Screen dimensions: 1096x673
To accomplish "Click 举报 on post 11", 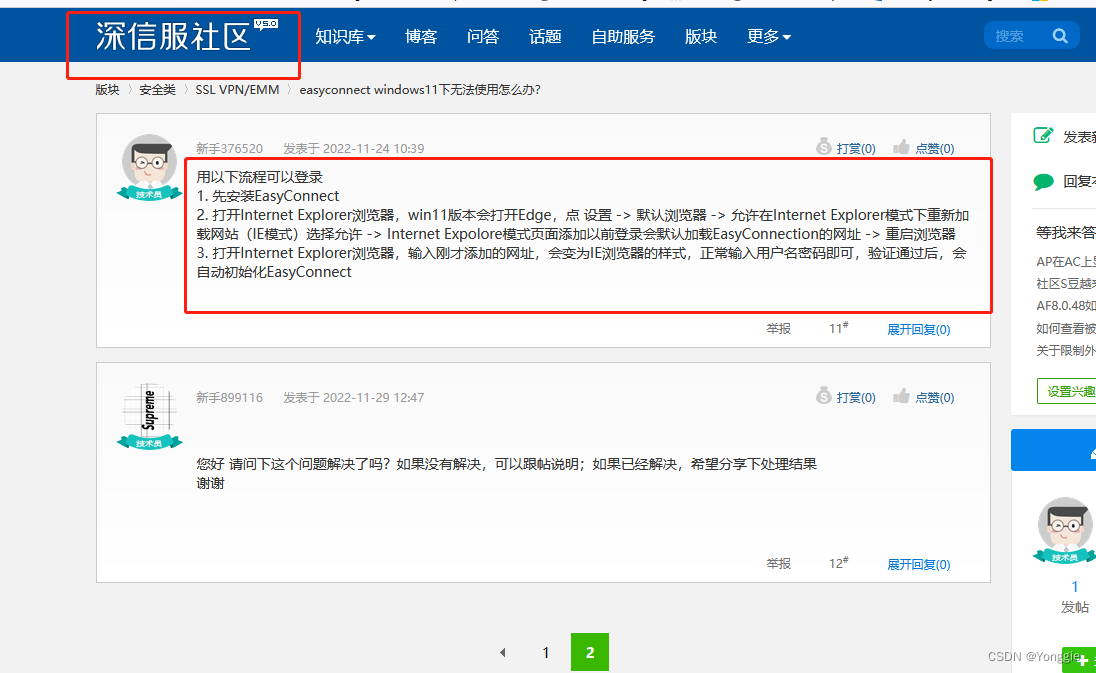I will click(x=779, y=328).
